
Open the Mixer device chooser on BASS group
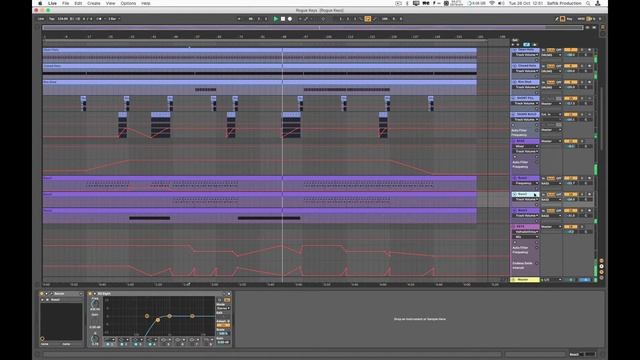click(x=525, y=146)
